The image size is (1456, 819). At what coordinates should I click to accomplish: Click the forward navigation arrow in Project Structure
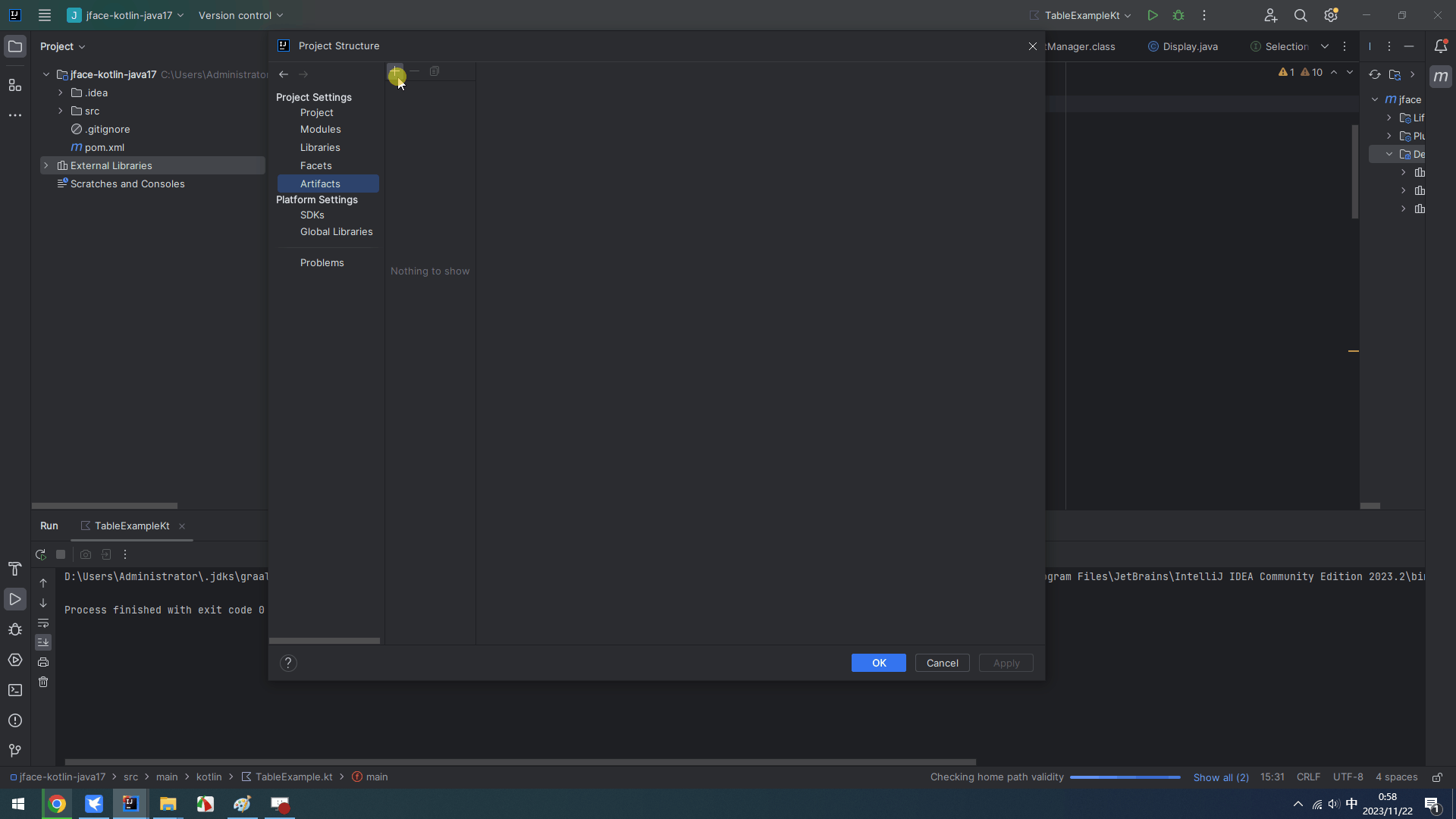coord(304,73)
